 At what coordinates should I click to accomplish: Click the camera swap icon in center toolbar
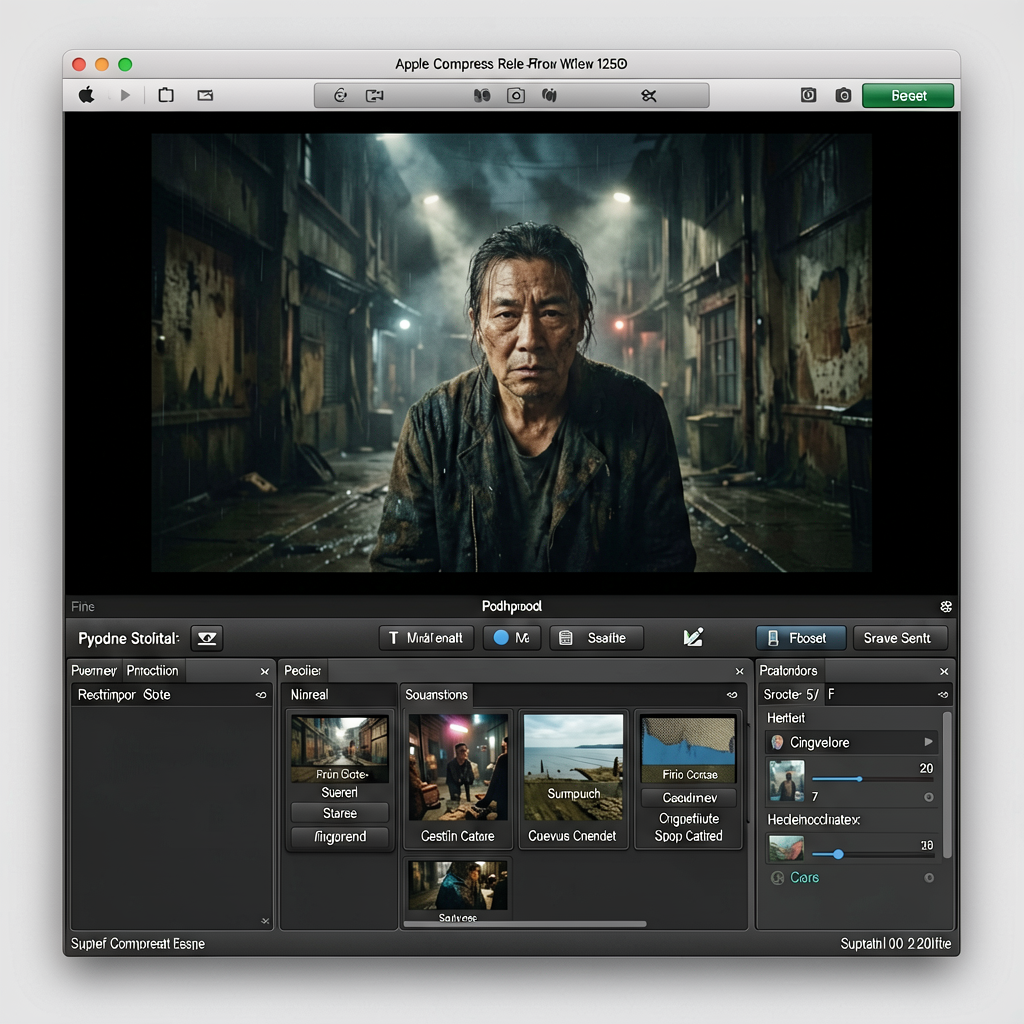(375, 95)
